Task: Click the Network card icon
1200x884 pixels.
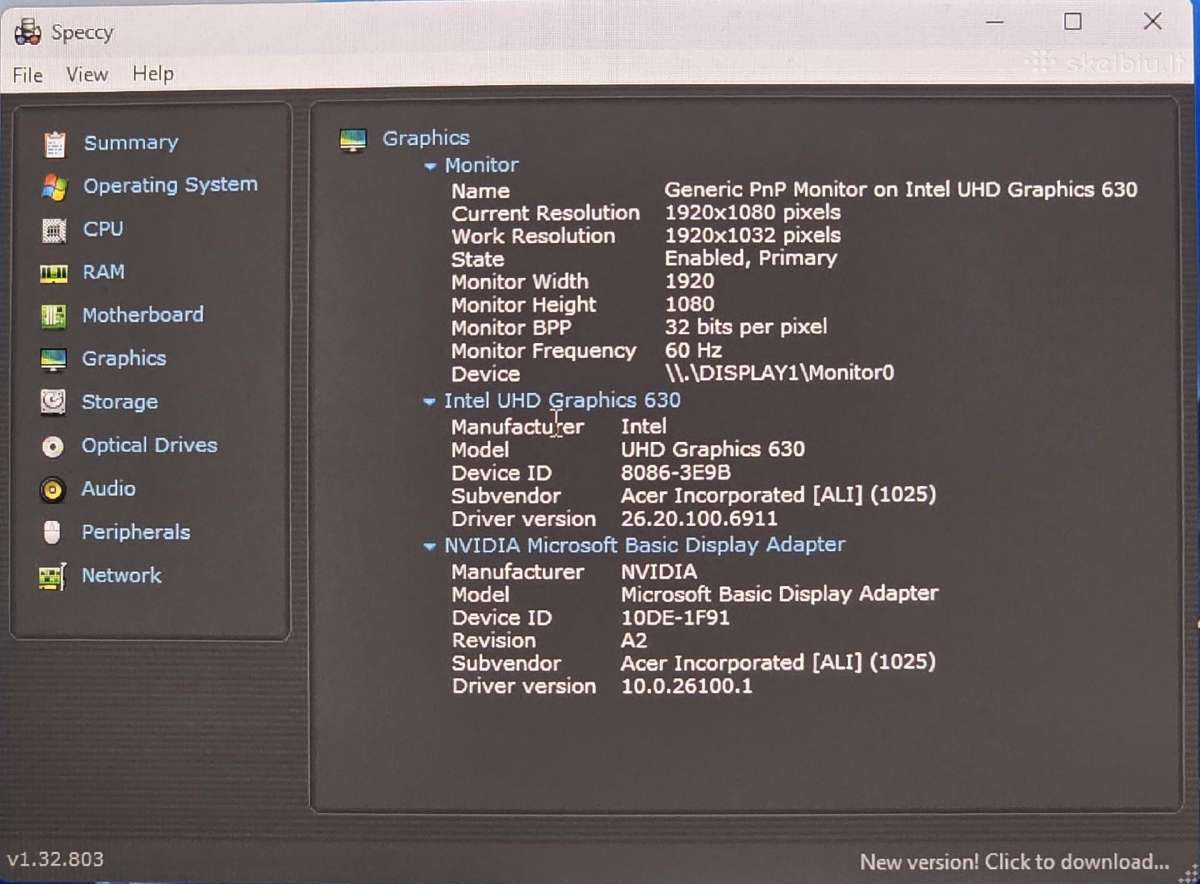Action: (53, 577)
